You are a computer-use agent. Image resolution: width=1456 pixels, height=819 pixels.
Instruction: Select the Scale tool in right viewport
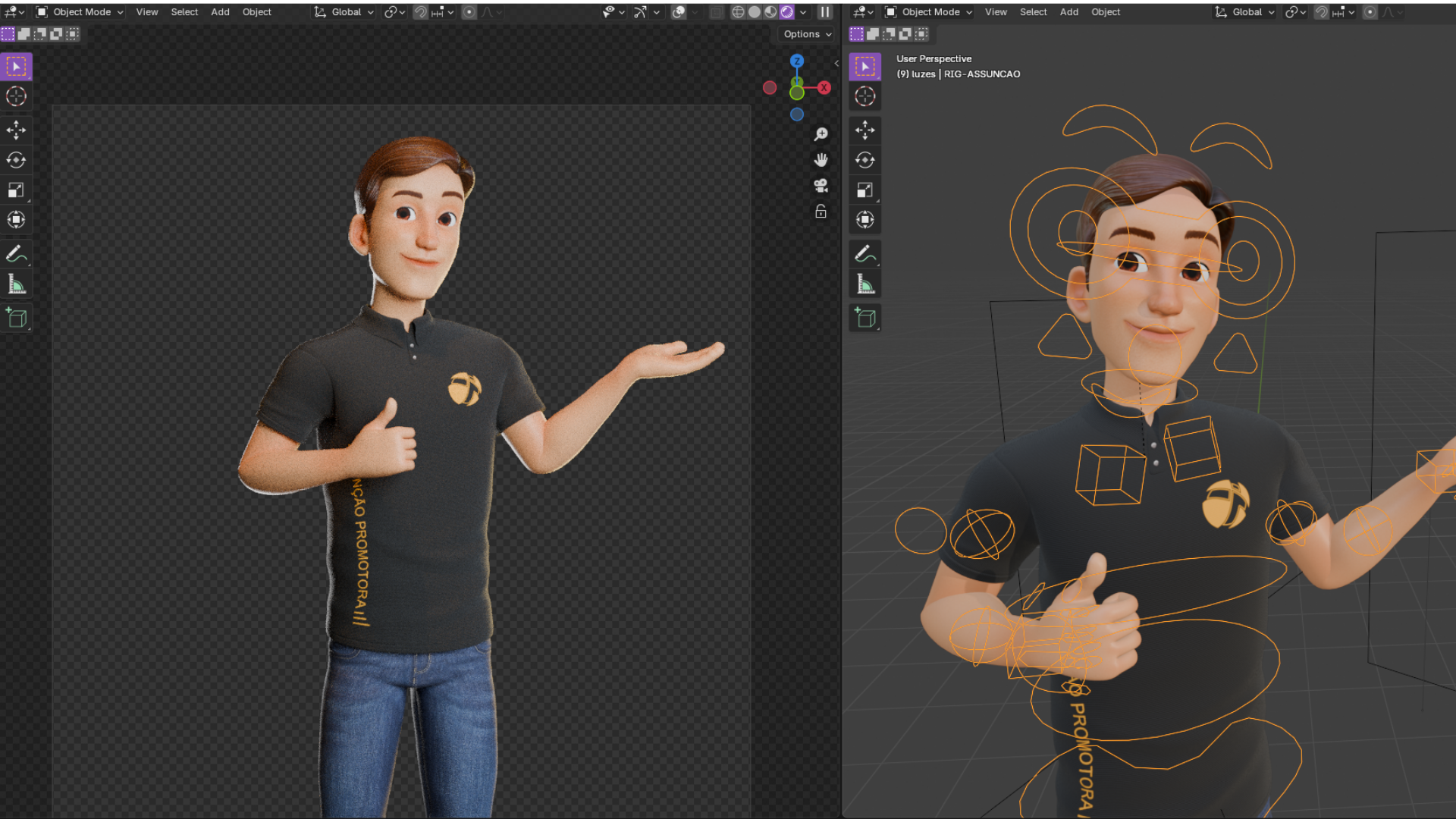[864, 190]
